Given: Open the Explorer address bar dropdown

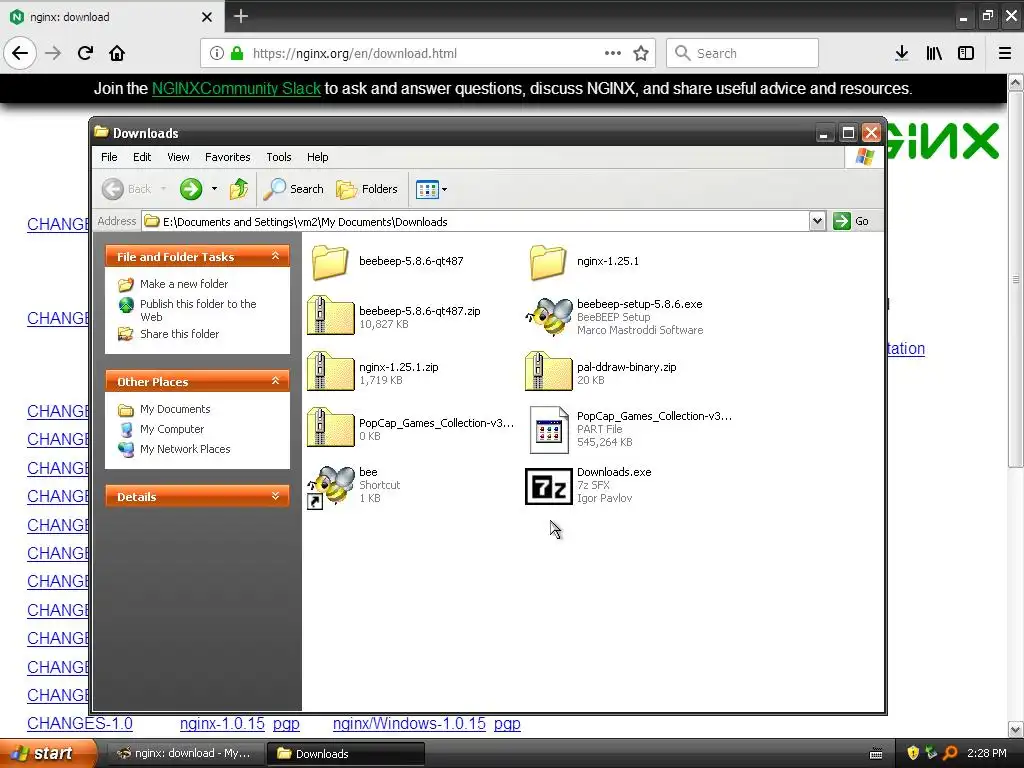Looking at the screenshot, I should click(817, 221).
